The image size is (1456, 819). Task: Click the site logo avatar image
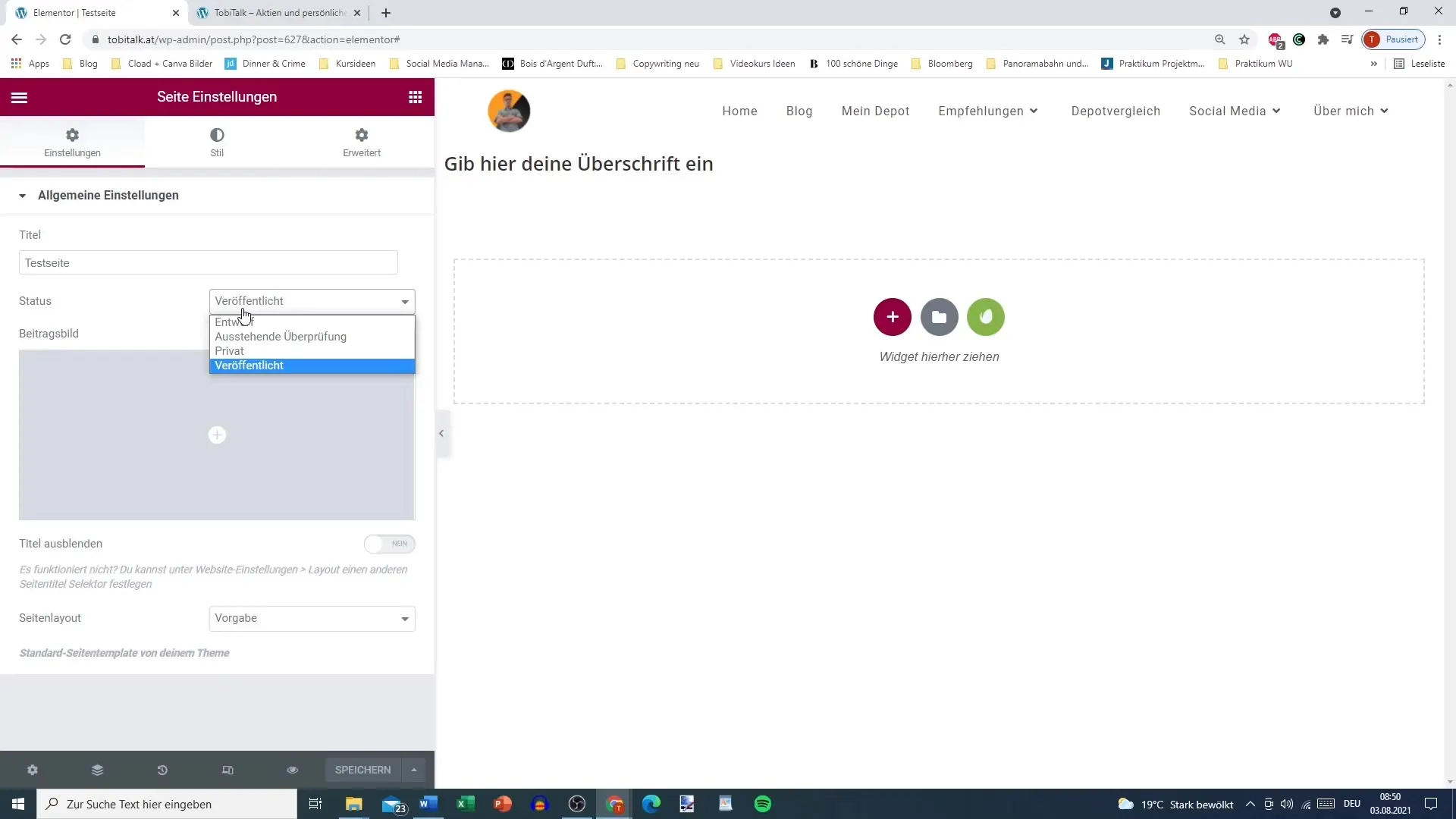509,111
